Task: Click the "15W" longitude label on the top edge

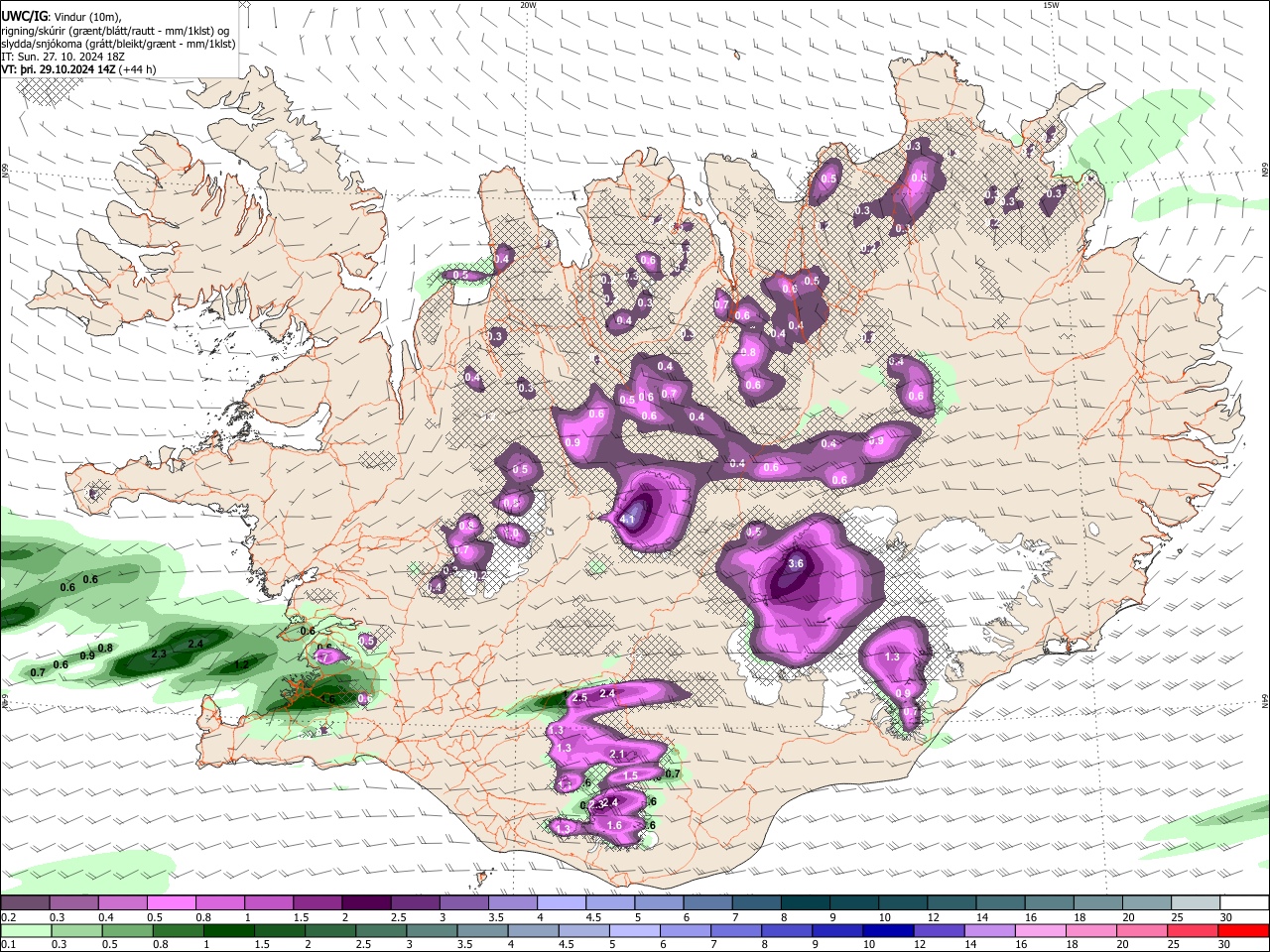Action: pyautogui.click(x=1051, y=5)
